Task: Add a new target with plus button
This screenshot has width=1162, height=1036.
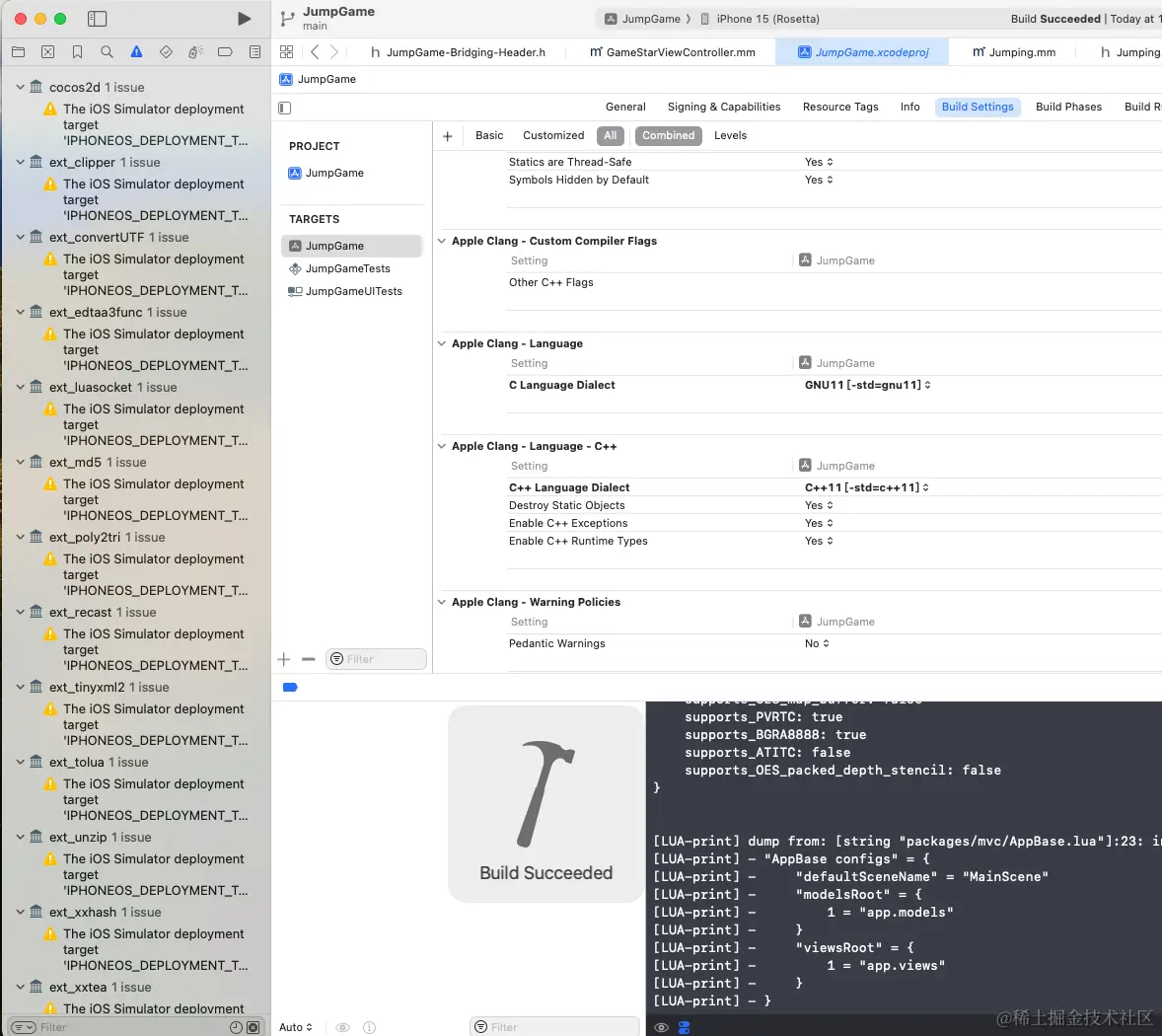Action: pyautogui.click(x=284, y=659)
